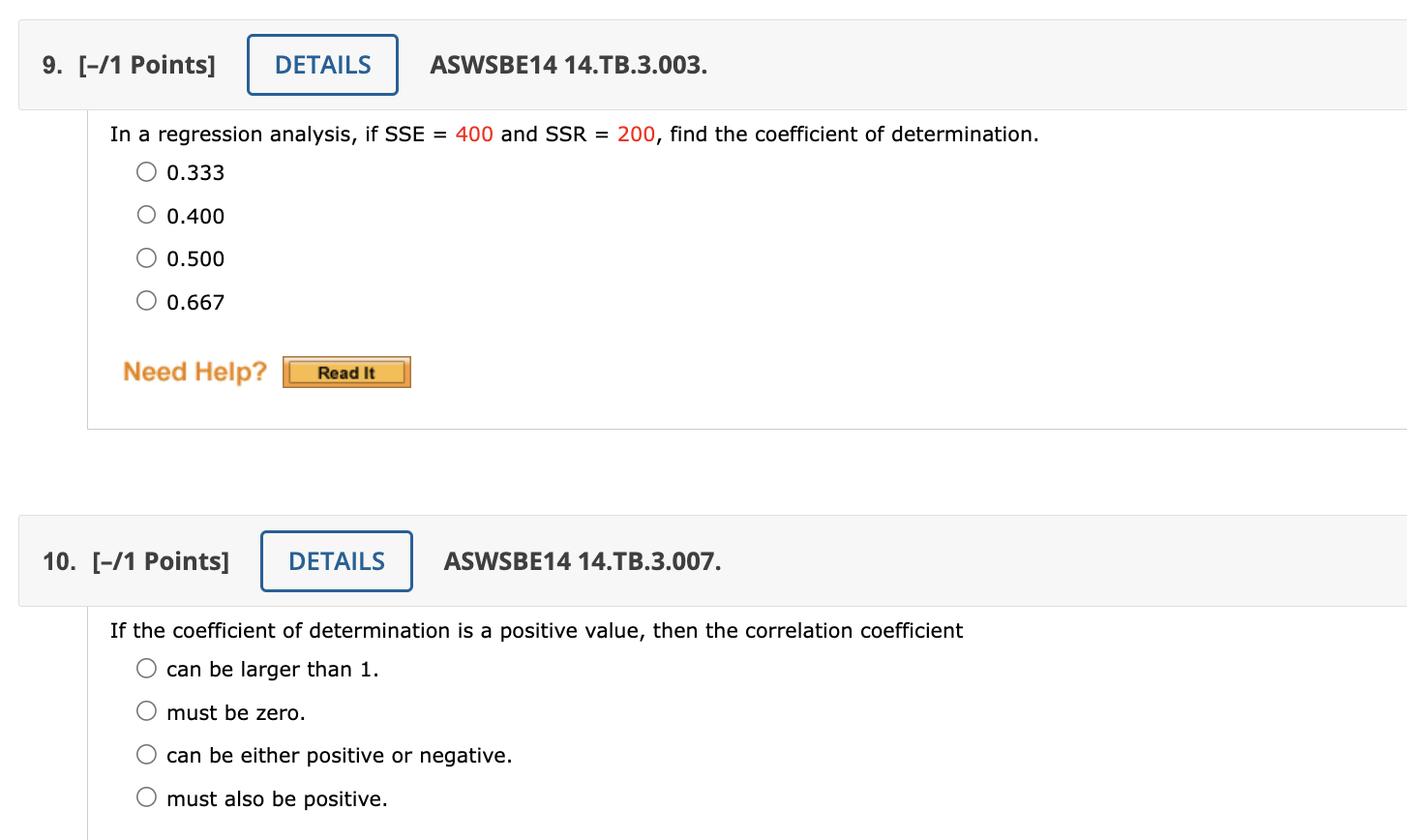Click the [-/1 Points] label on question 10

click(161, 560)
